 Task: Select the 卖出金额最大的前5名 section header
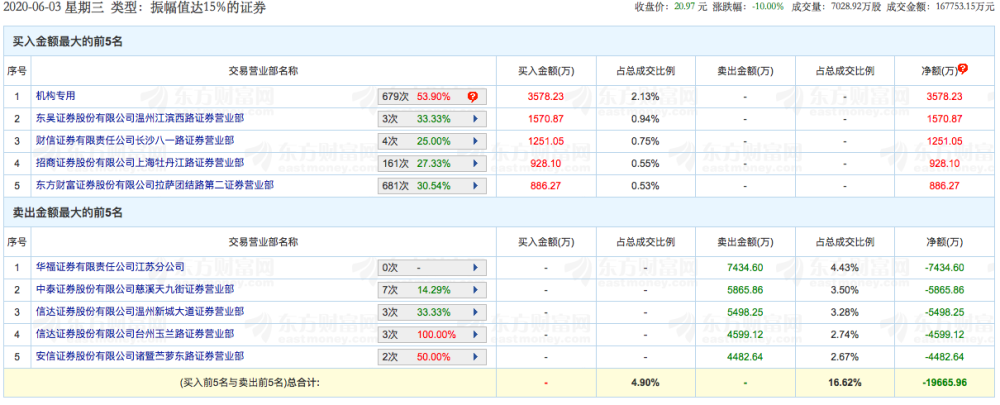coord(67,213)
